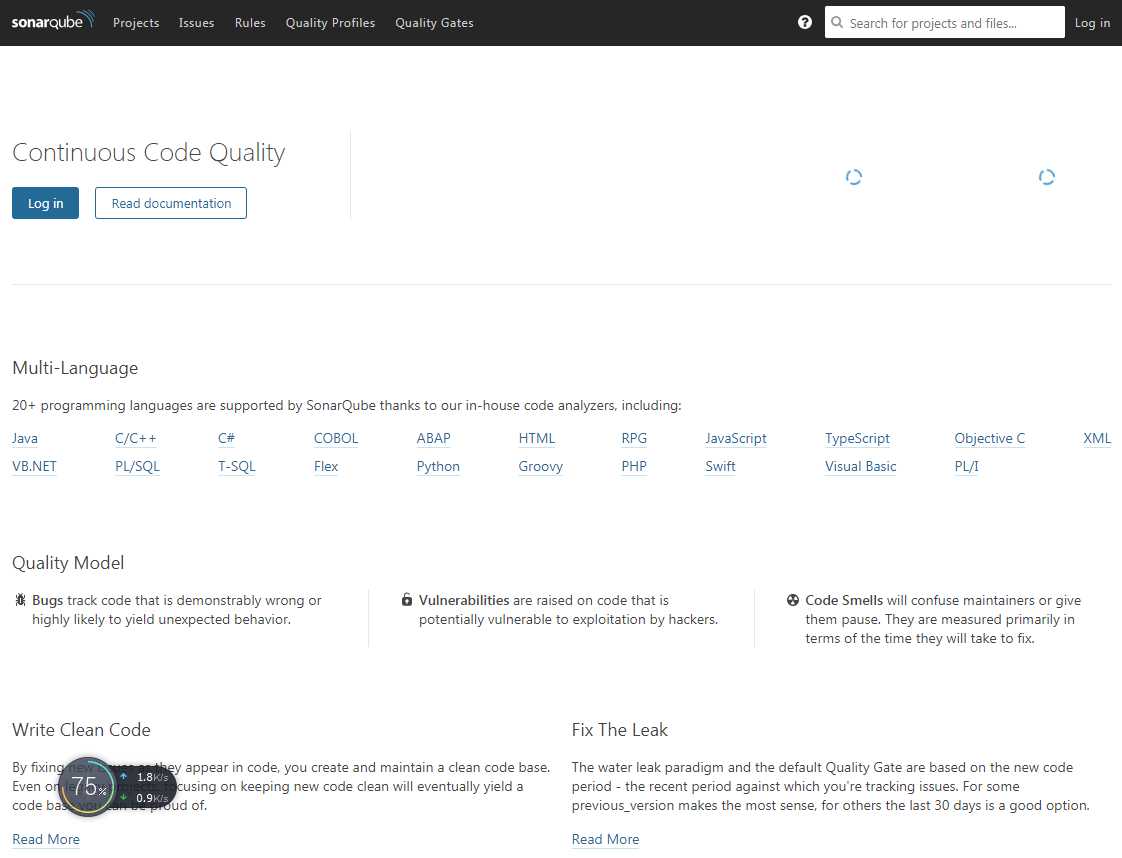This screenshot has width=1122, height=858.
Task: Click the Fix The Leak heading
Action: pos(620,730)
